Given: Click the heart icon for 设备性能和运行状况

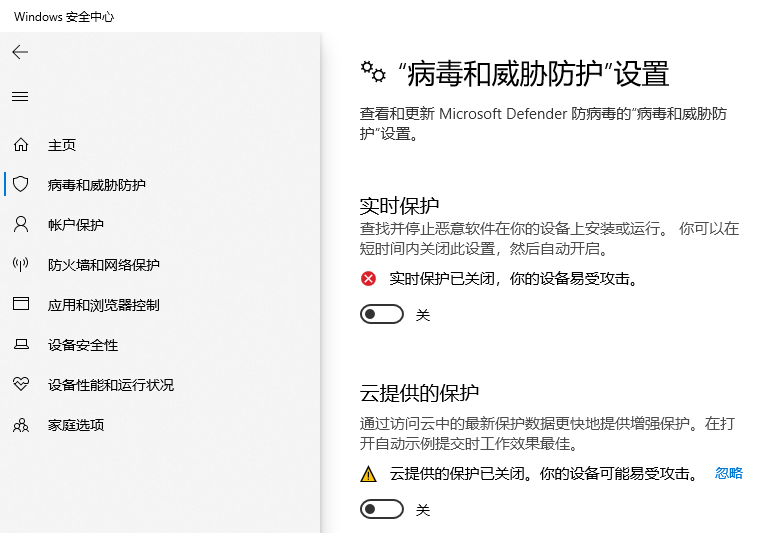Looking at the screenshot, I should (x=21, y=384).
